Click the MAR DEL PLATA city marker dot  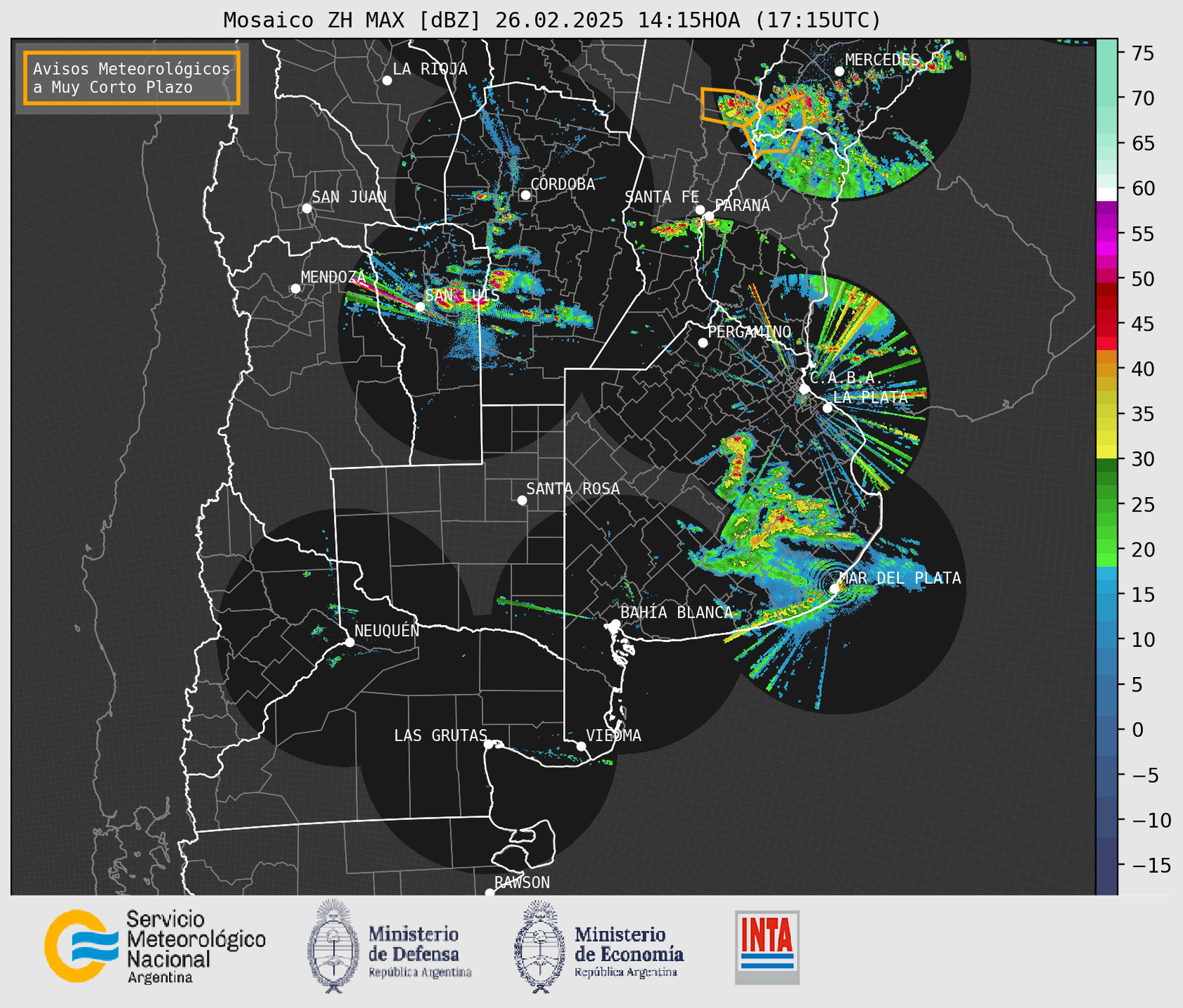(x=834, y=589)
